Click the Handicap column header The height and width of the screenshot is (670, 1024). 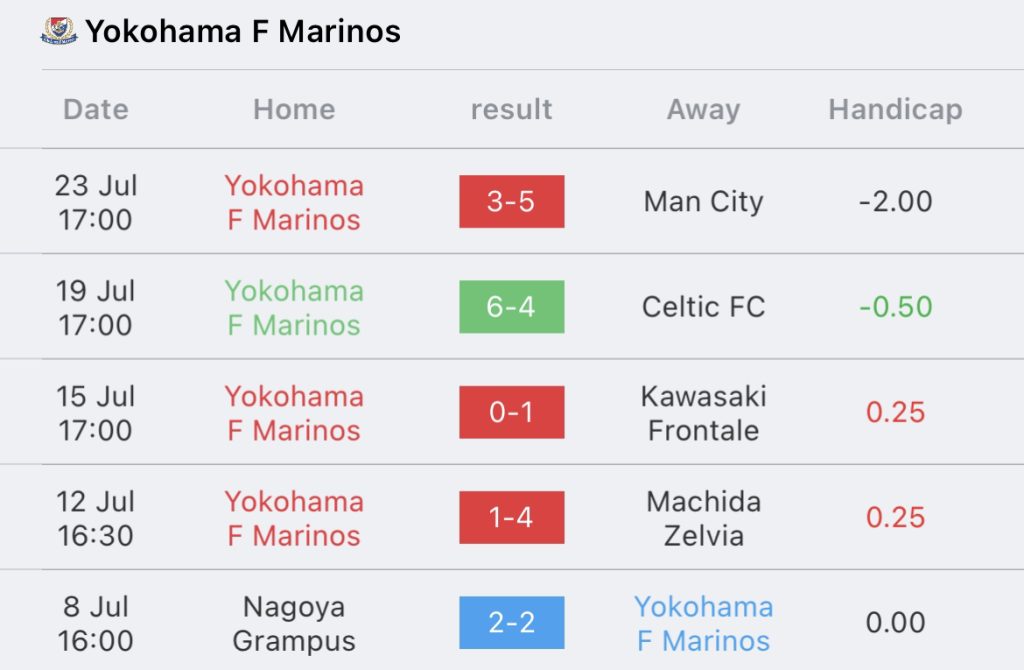[x=895, y=110]
